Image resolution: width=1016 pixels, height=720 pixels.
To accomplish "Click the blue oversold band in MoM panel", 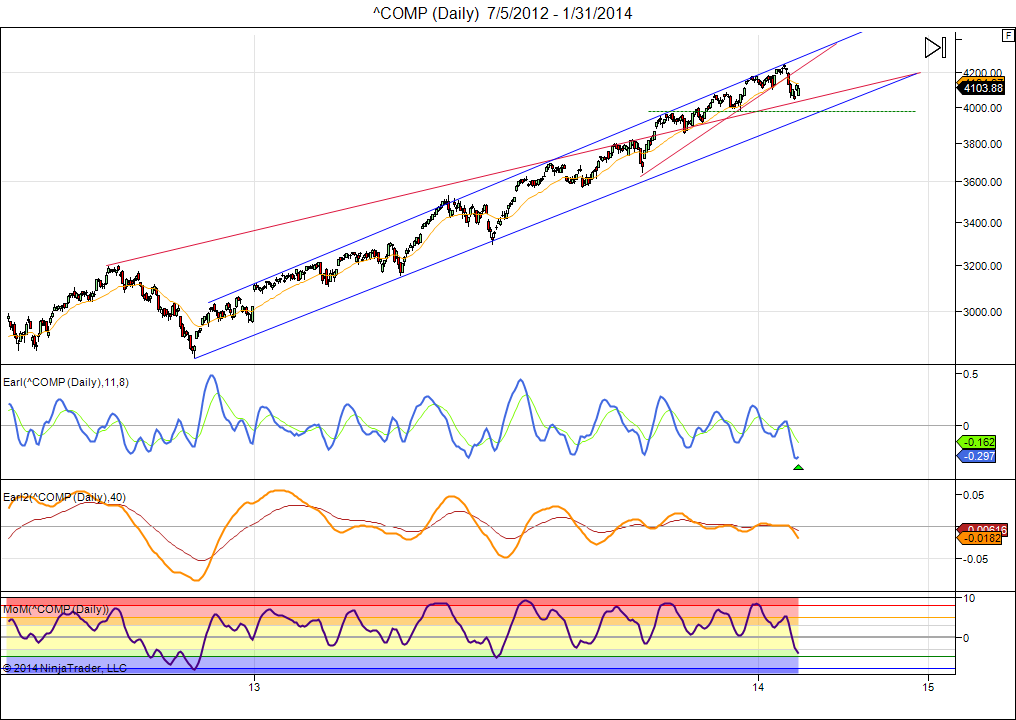I will 400,665.
